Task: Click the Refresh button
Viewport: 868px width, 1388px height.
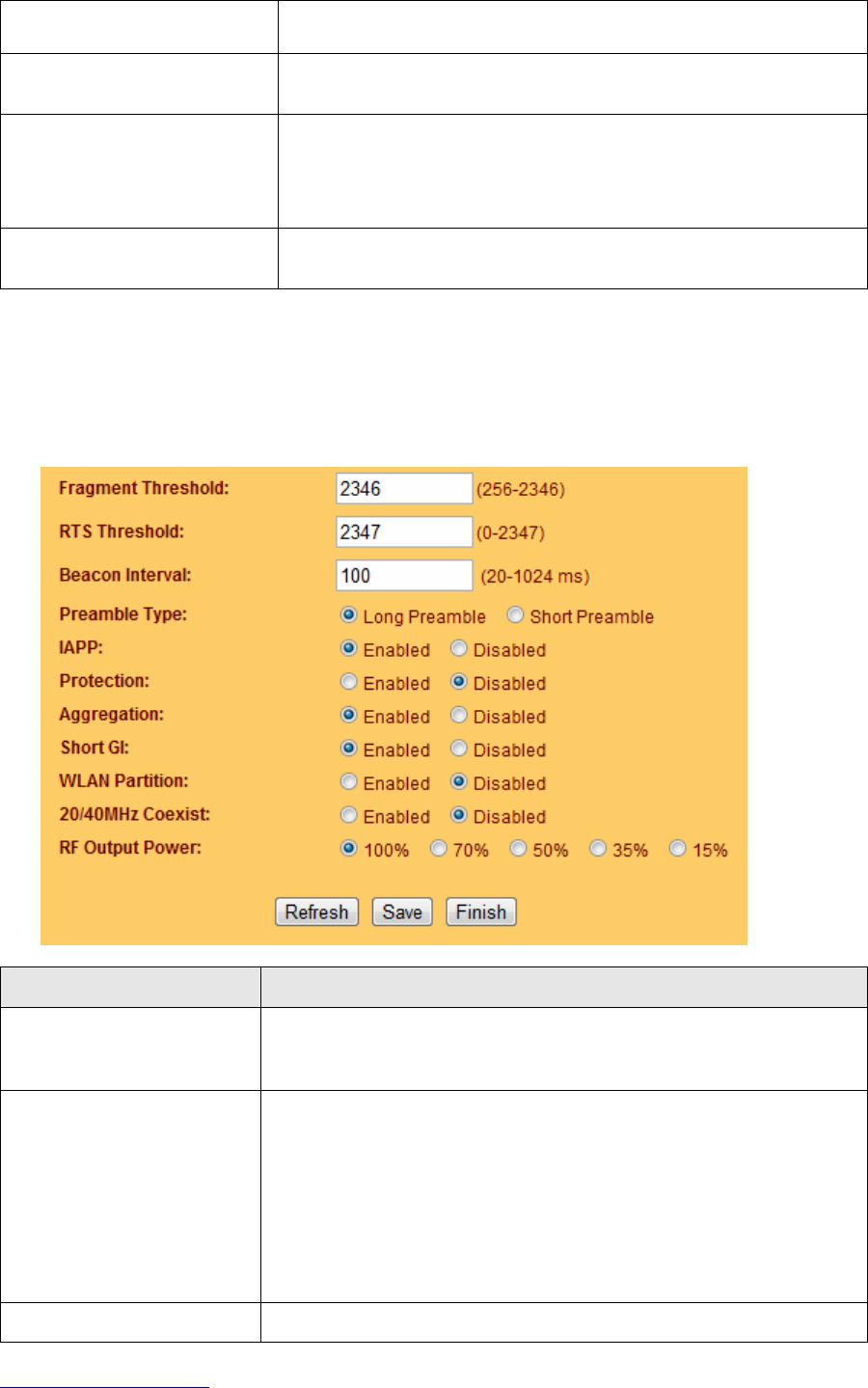Action: pyautogui.click(x=317, y=912)
